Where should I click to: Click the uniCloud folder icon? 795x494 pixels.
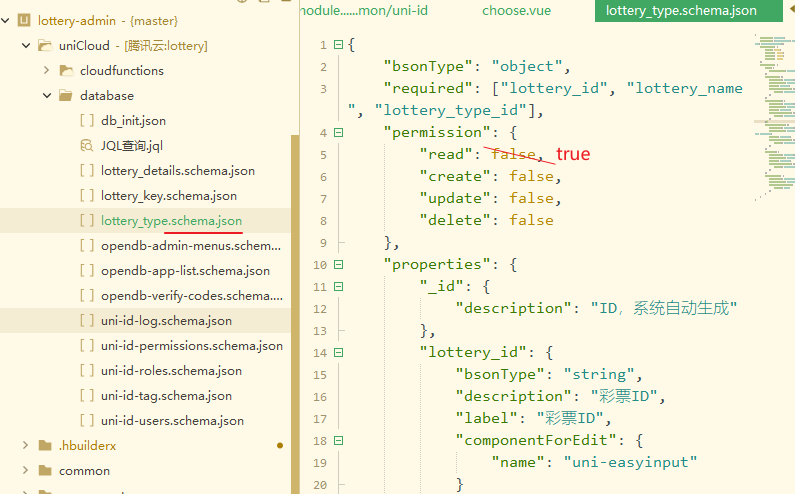coord(45,46)
